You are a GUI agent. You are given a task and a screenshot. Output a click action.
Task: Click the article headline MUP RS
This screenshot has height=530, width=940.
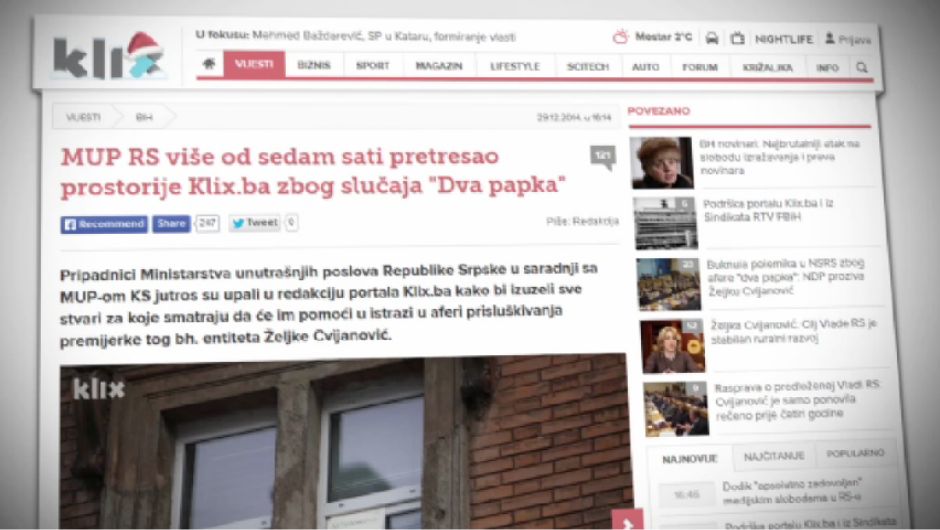click(312, 171)
